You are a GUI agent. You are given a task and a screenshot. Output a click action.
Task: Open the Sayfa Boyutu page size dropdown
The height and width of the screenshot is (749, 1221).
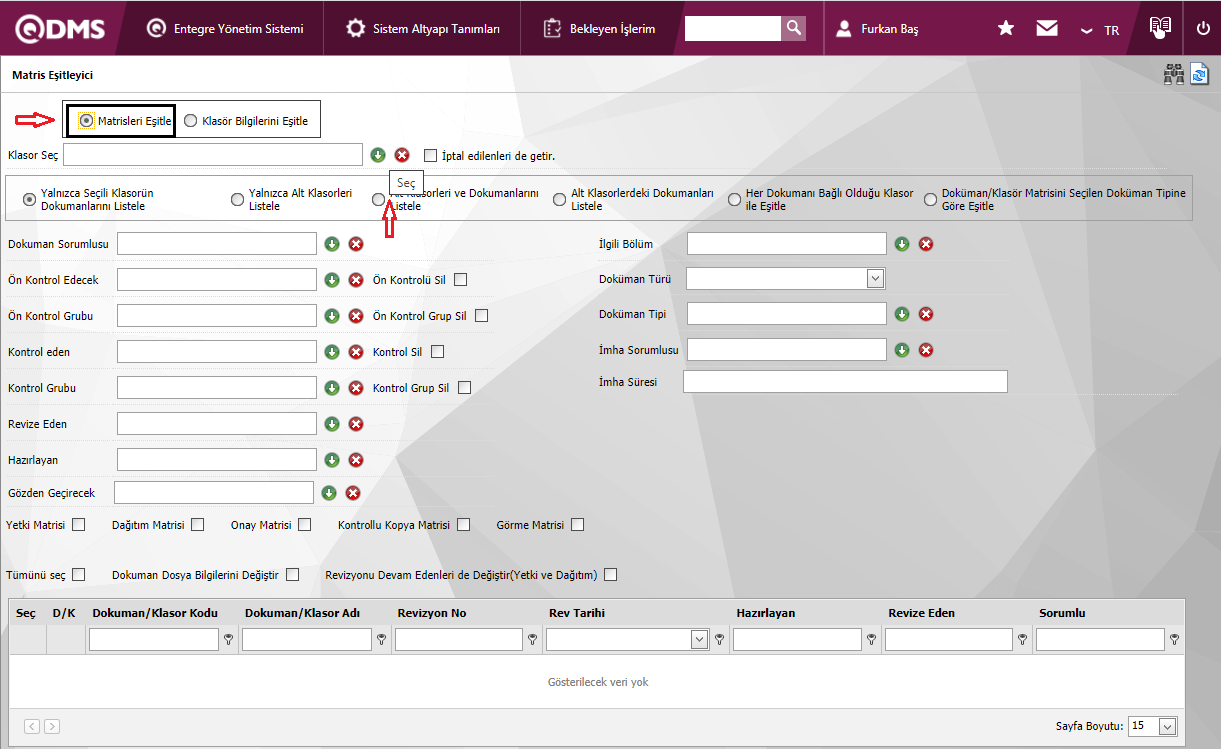pyautogui.click(x=1167, y=727)
